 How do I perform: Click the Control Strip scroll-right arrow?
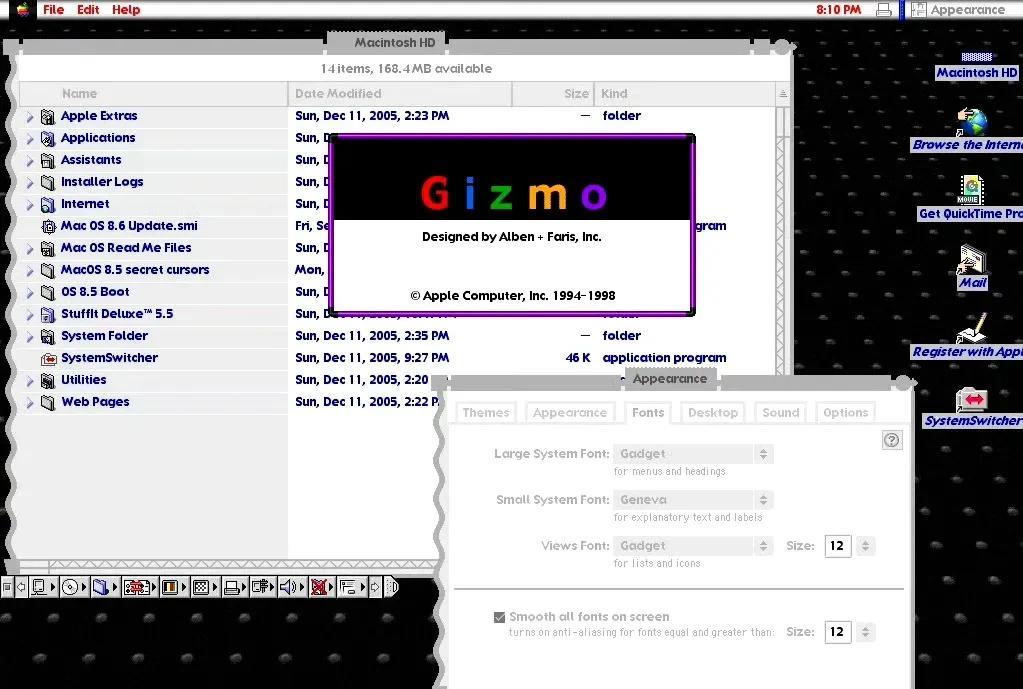[x=374, y=587]
